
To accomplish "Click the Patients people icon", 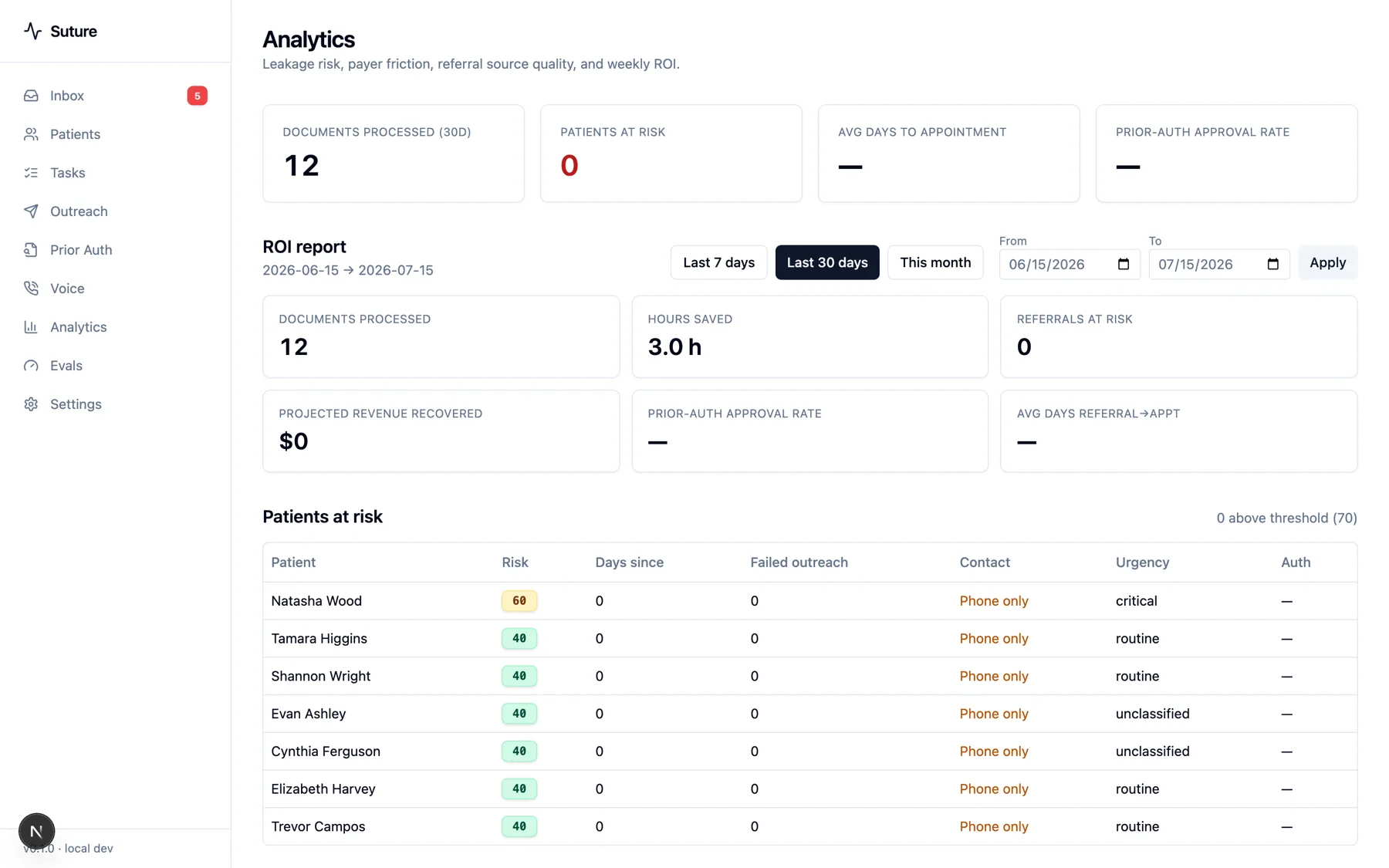I will [x=31, y=134].
